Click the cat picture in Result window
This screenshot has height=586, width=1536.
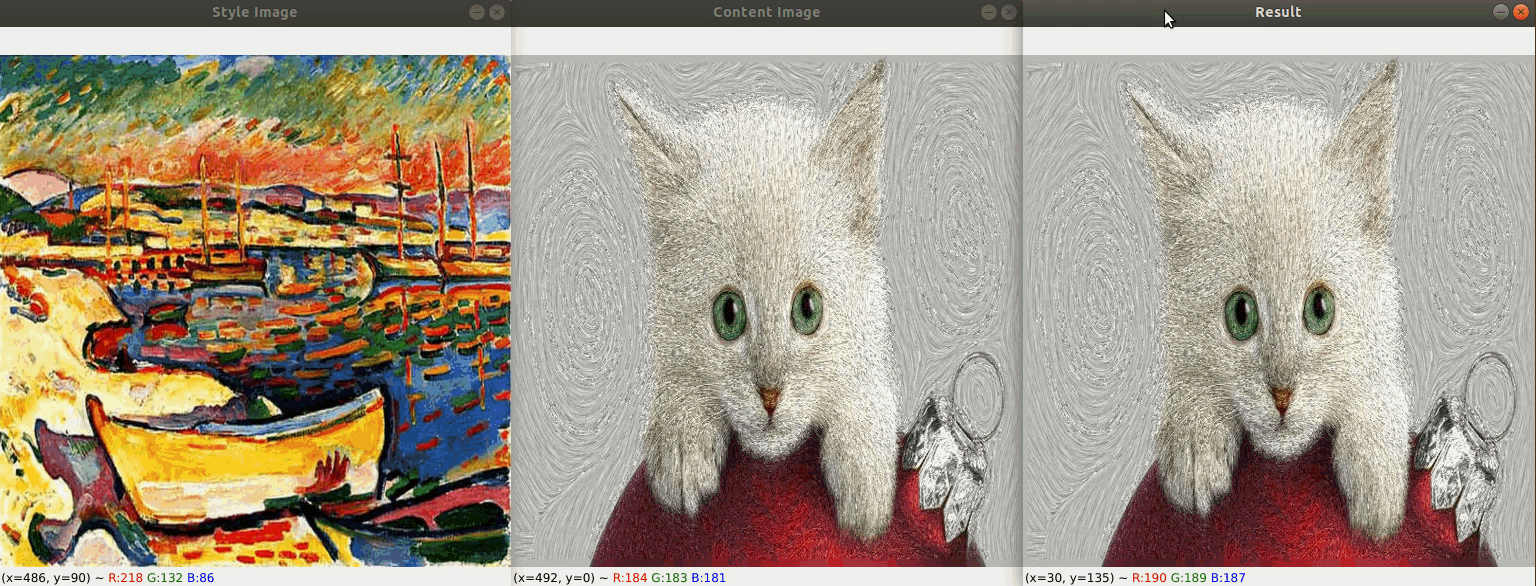[x=1280, y=311]
